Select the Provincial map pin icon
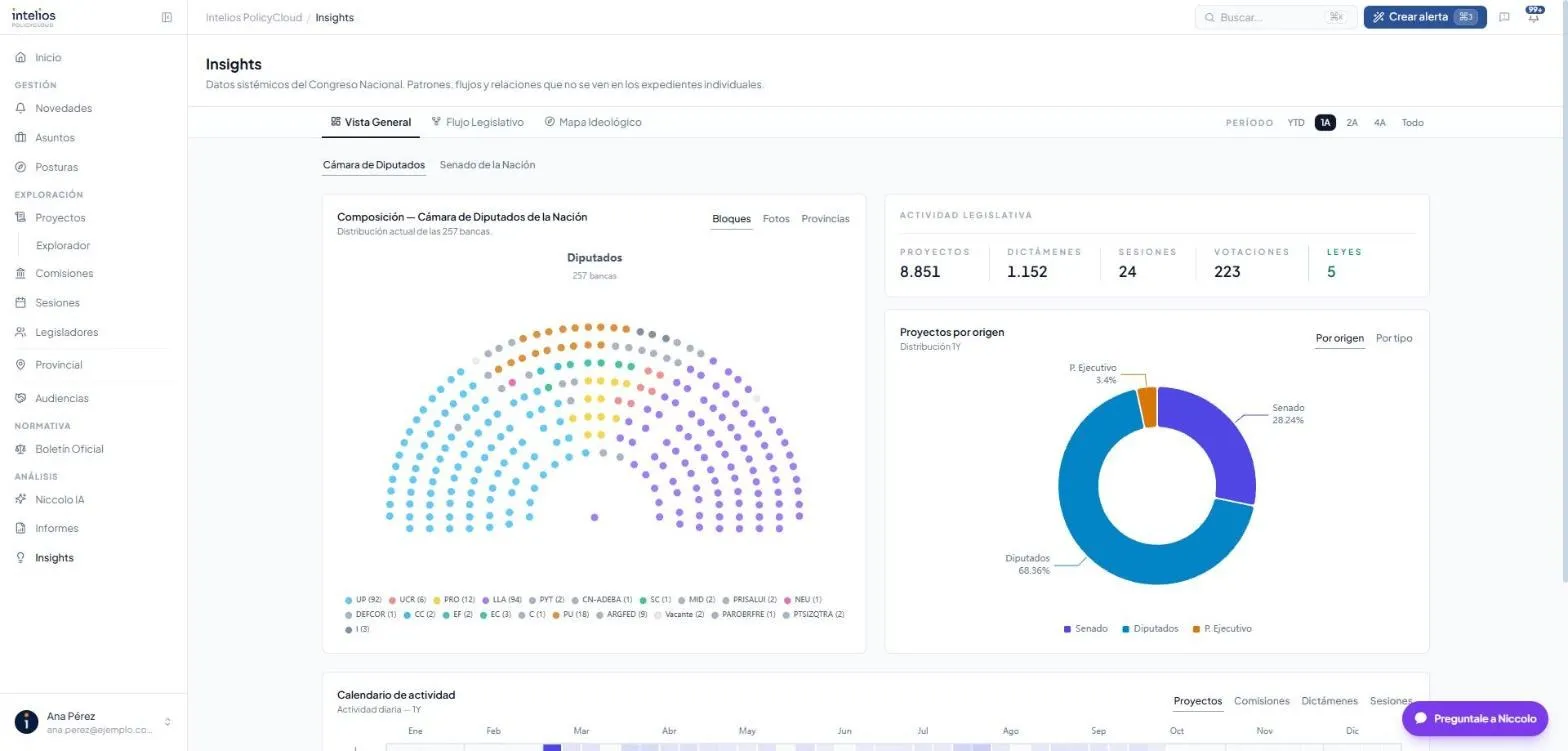1568x751 pixels. [21, 365]
